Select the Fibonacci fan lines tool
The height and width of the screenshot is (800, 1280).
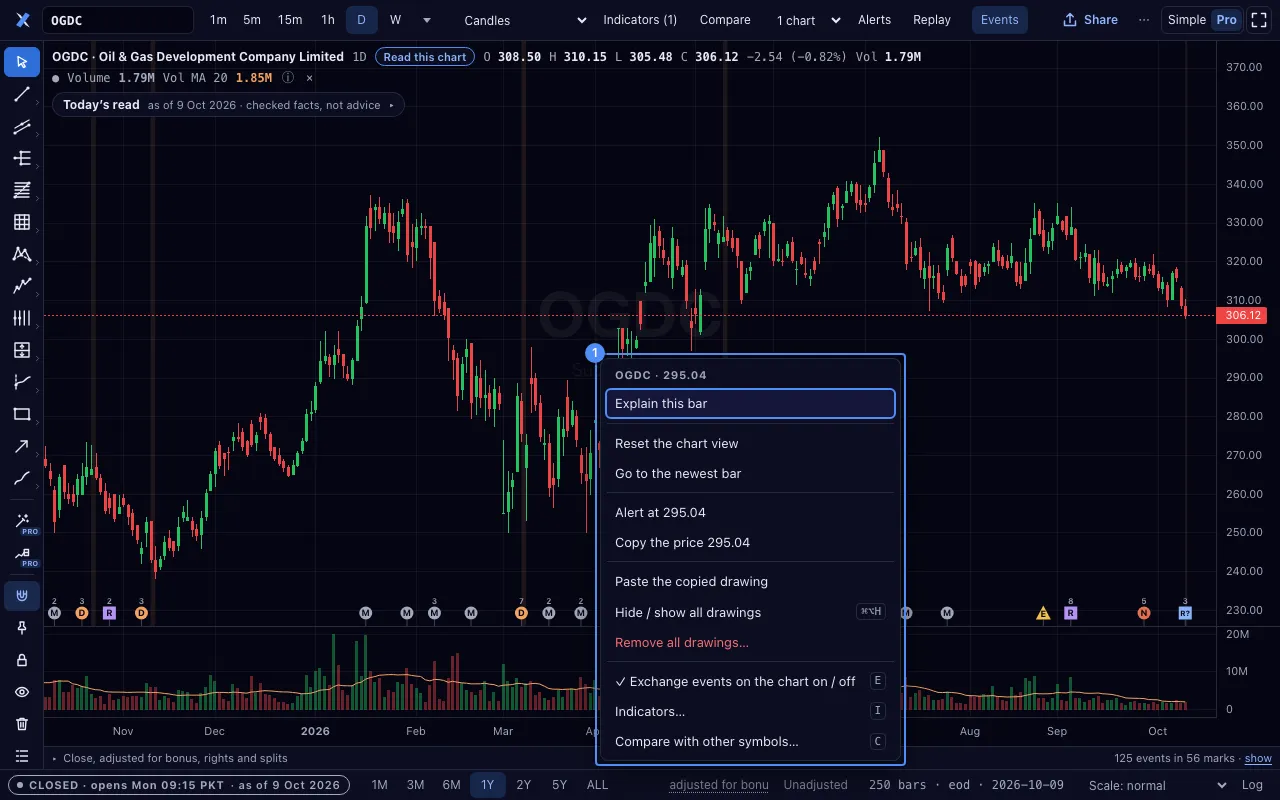coord(22,190)
